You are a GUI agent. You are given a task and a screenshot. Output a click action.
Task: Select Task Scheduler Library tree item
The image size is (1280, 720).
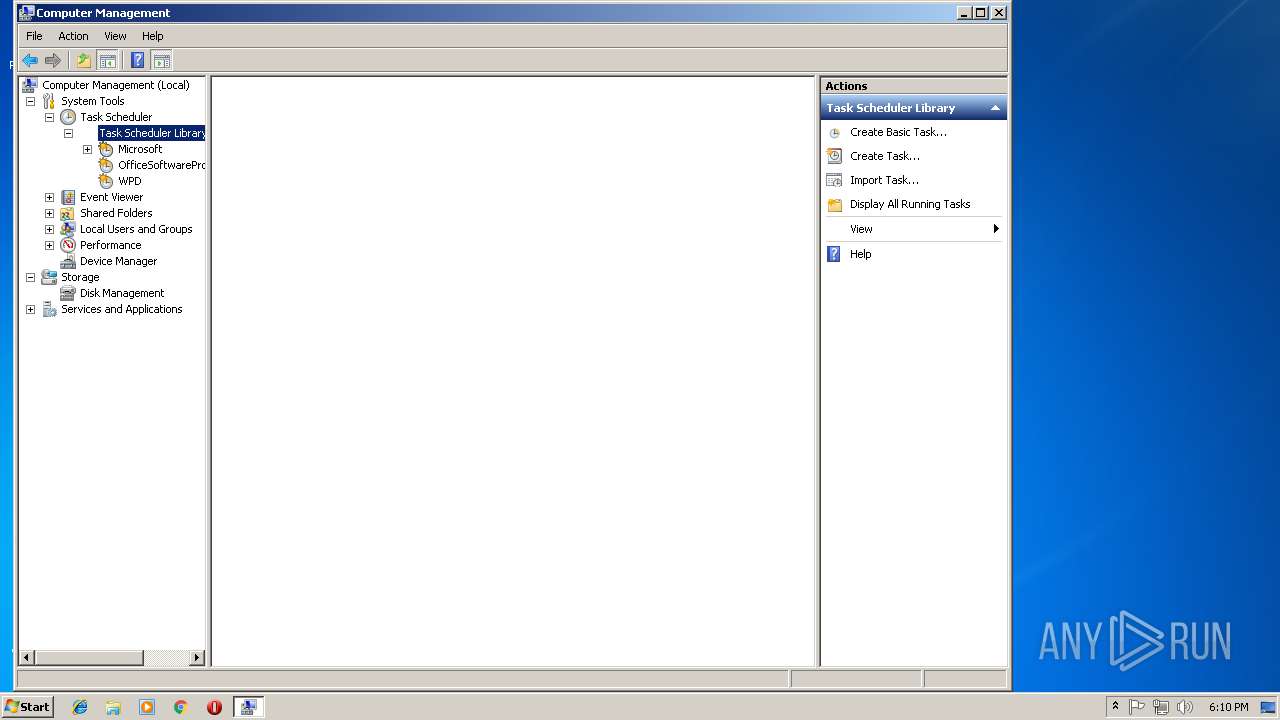click(x=152, y=133)
